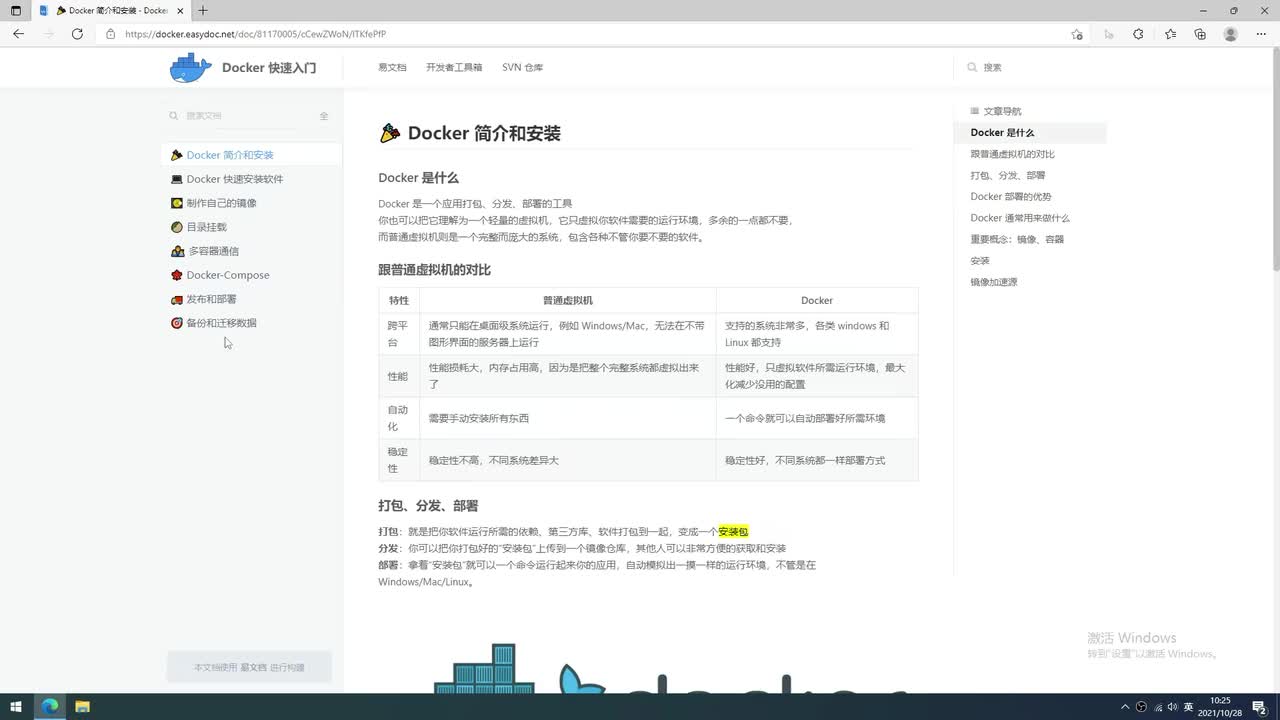1280x720 pixels.
Task: Toggle collapse-all icon beside sidebar search
Action: [x=324, y=116]
